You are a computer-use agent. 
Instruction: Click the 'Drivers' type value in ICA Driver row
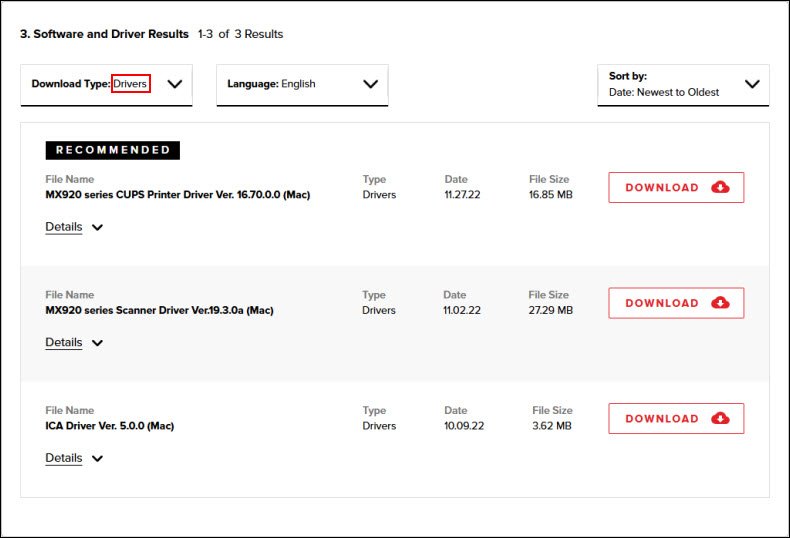pos(379,426)
